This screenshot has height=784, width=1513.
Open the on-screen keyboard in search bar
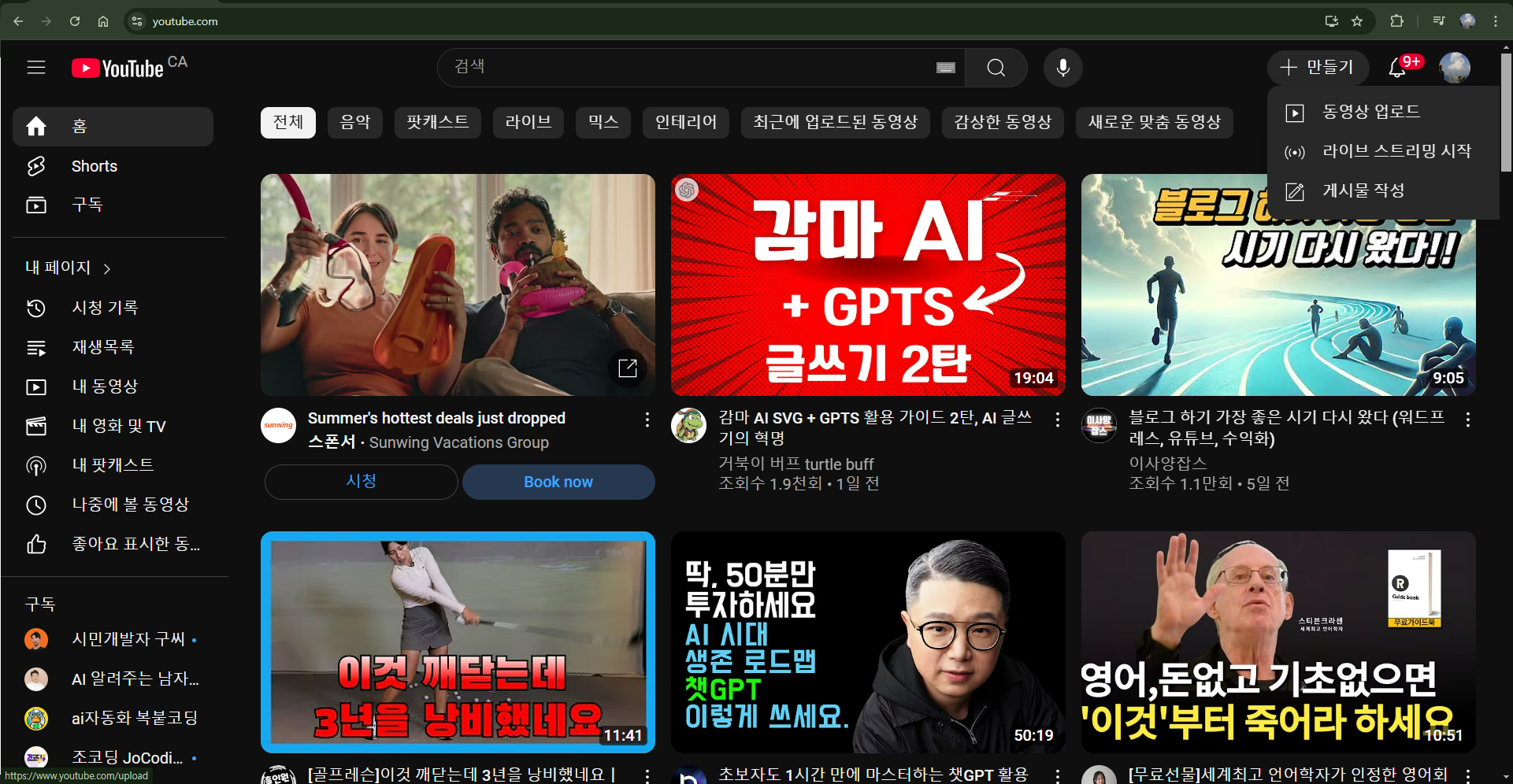click(946, 68)
